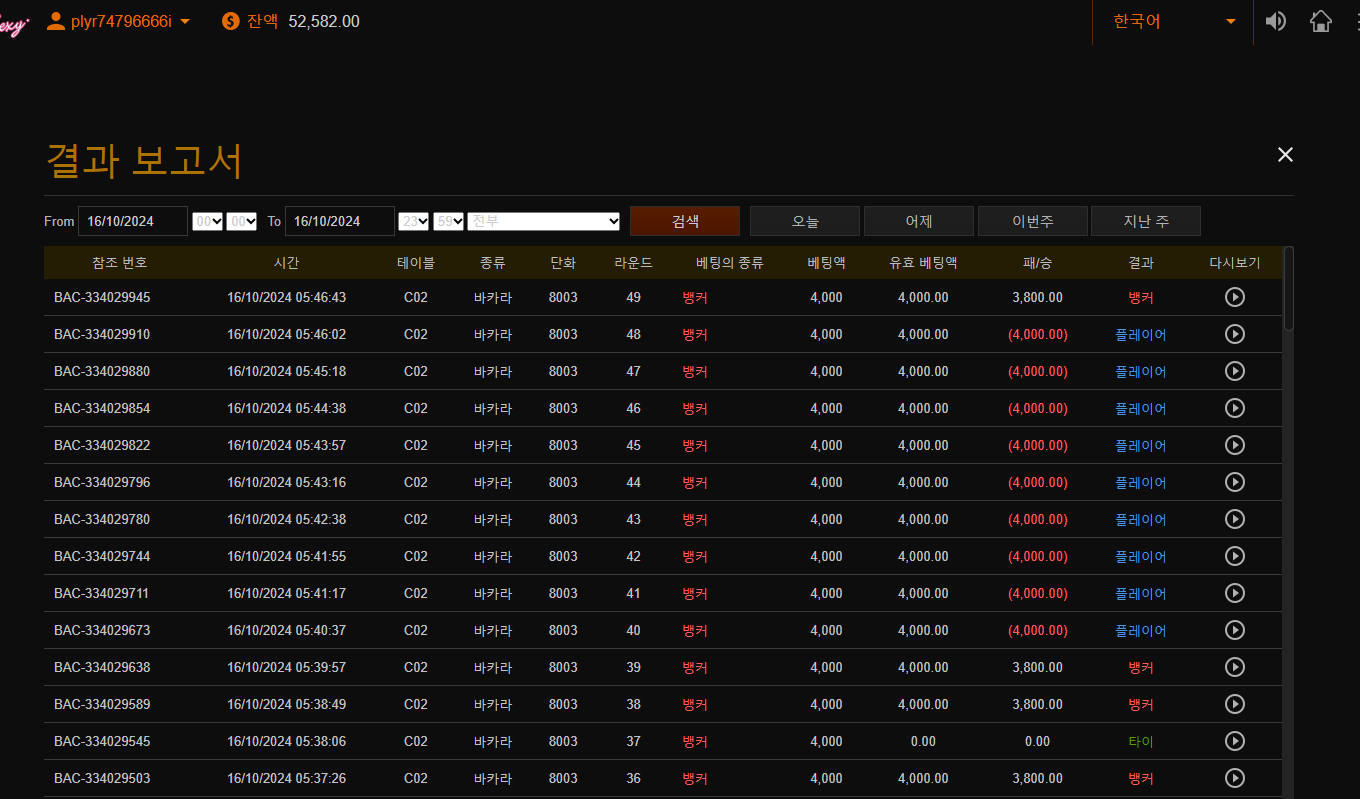The height and width of the screenshot is (799, 1360).
Task: Mute sound with the speaker icon
Action: (x=1275, y=21)
